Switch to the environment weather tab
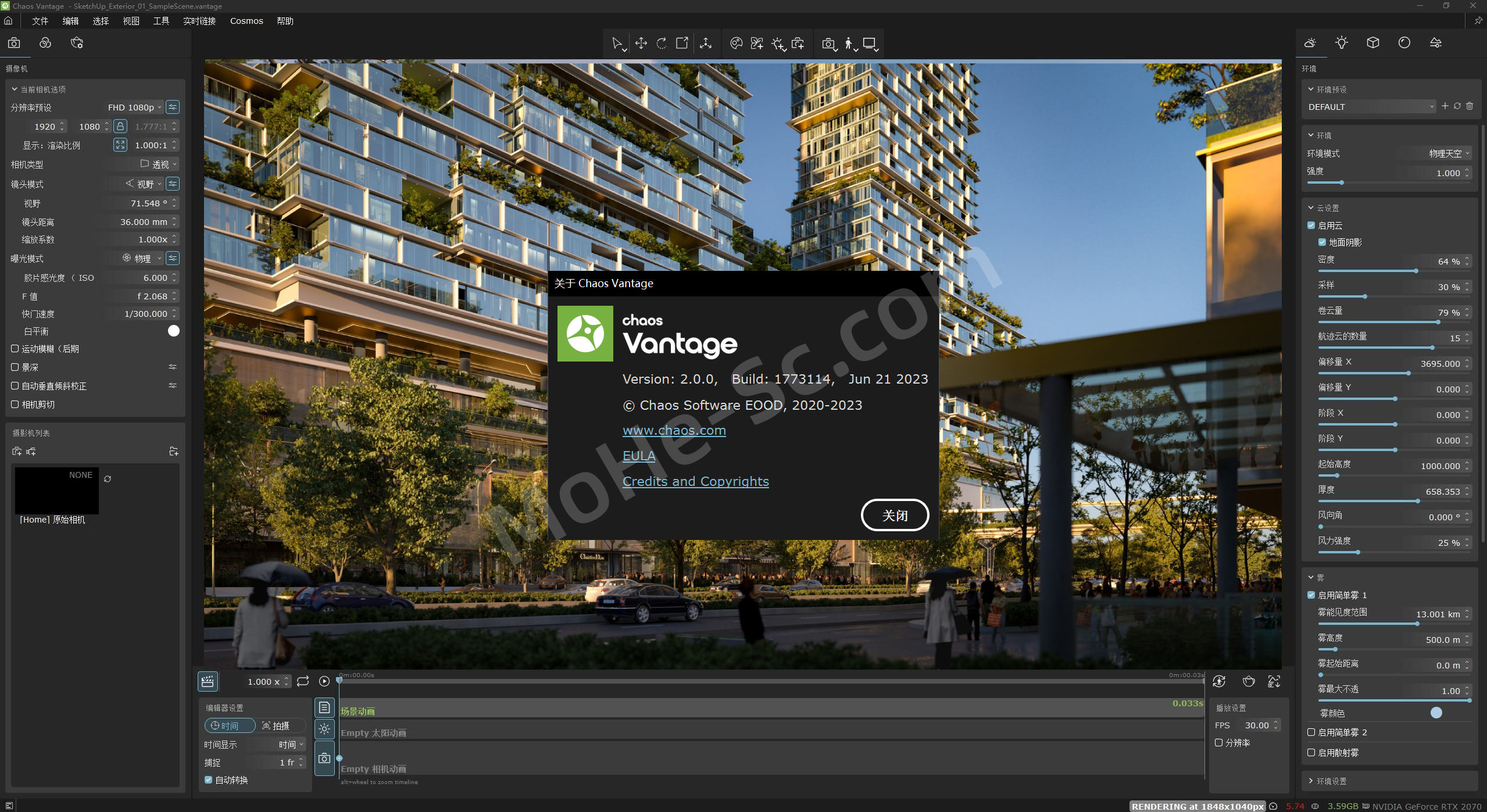The height and width of the screenshot is (812, 1487). pyautogui.click(x=1310, y=43)
